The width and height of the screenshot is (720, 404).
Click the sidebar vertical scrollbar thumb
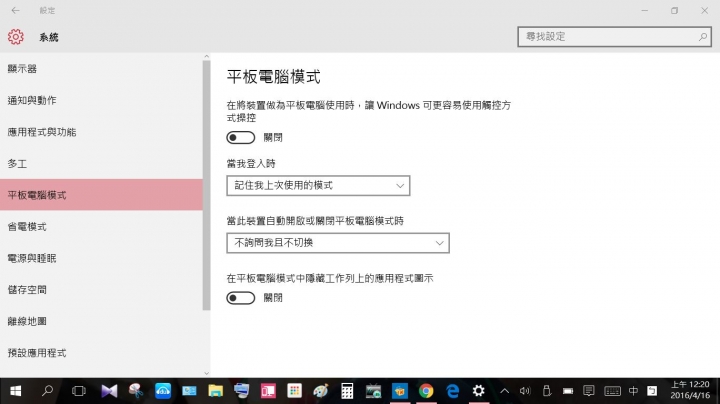click(207, 186)
